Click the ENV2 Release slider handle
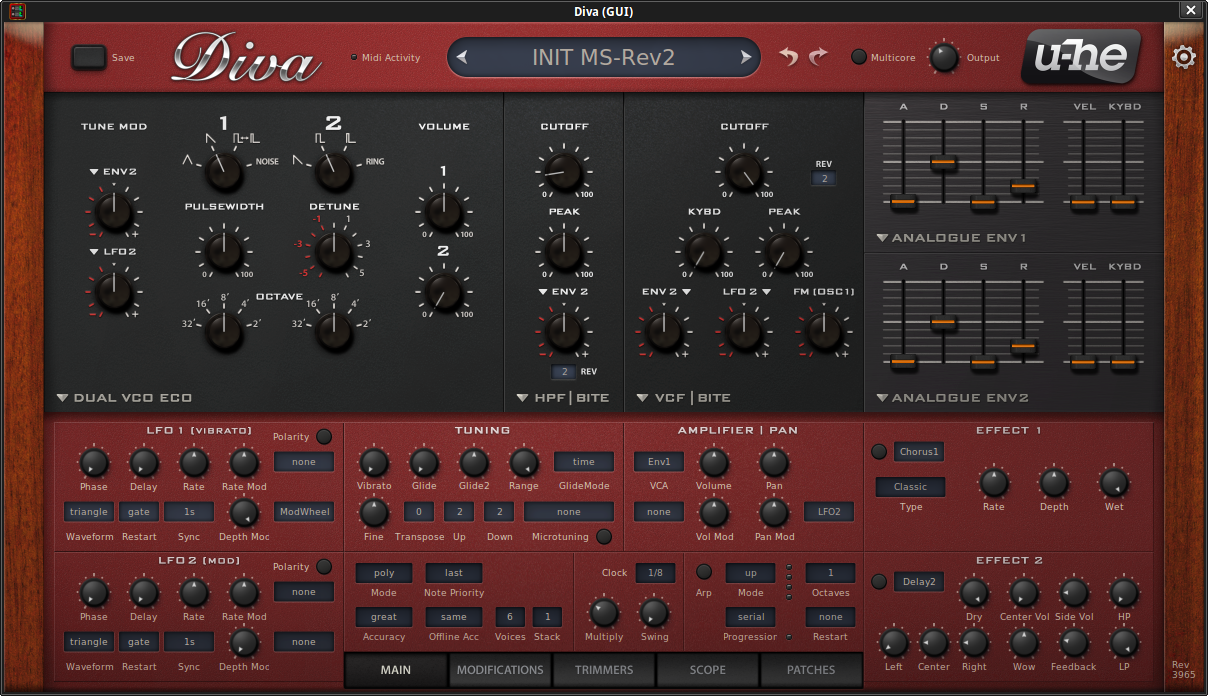Screen dimensions: 1208x696 (1023, 346)
